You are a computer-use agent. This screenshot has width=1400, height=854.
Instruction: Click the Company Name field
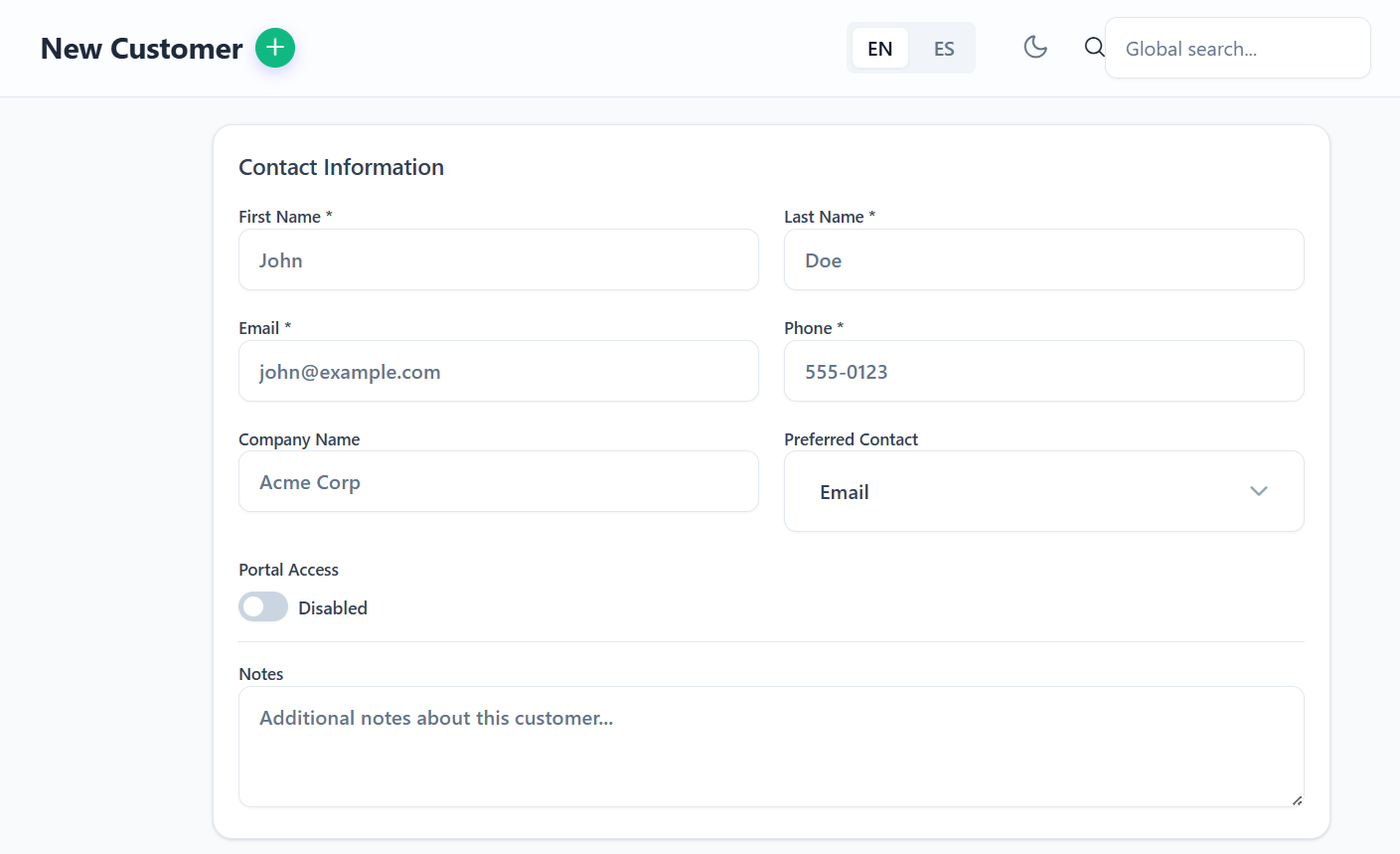(499, 481)
